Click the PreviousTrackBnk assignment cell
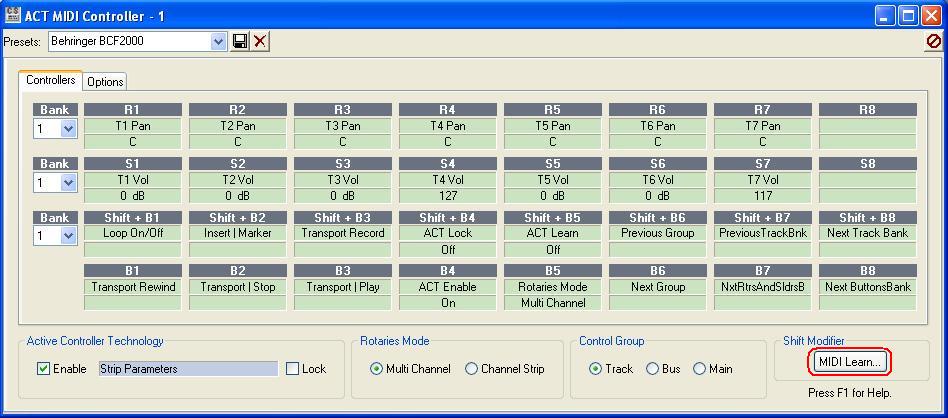Viewport: 948px width, 418px height. 763,233
